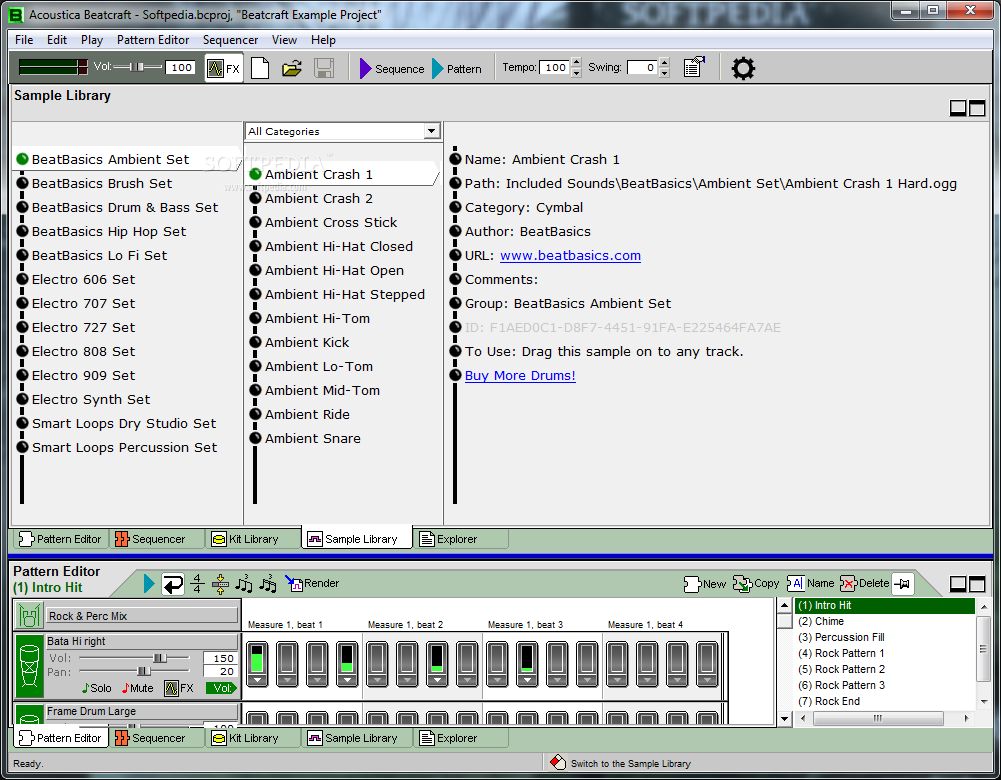Increase Tempo with the up arrow
This screenshot has width=1001, height=780.
click(x=576, y=63)
